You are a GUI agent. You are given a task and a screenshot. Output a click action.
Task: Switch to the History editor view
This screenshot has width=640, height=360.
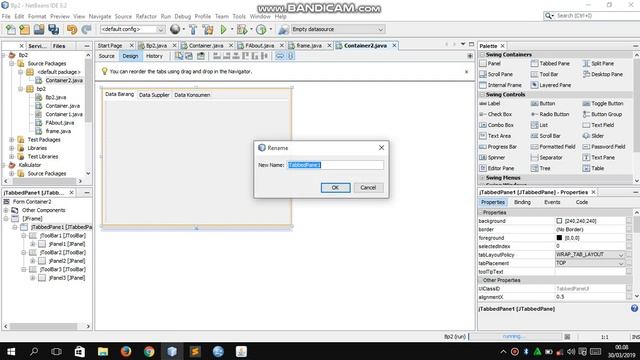click(x=154, y=56)
